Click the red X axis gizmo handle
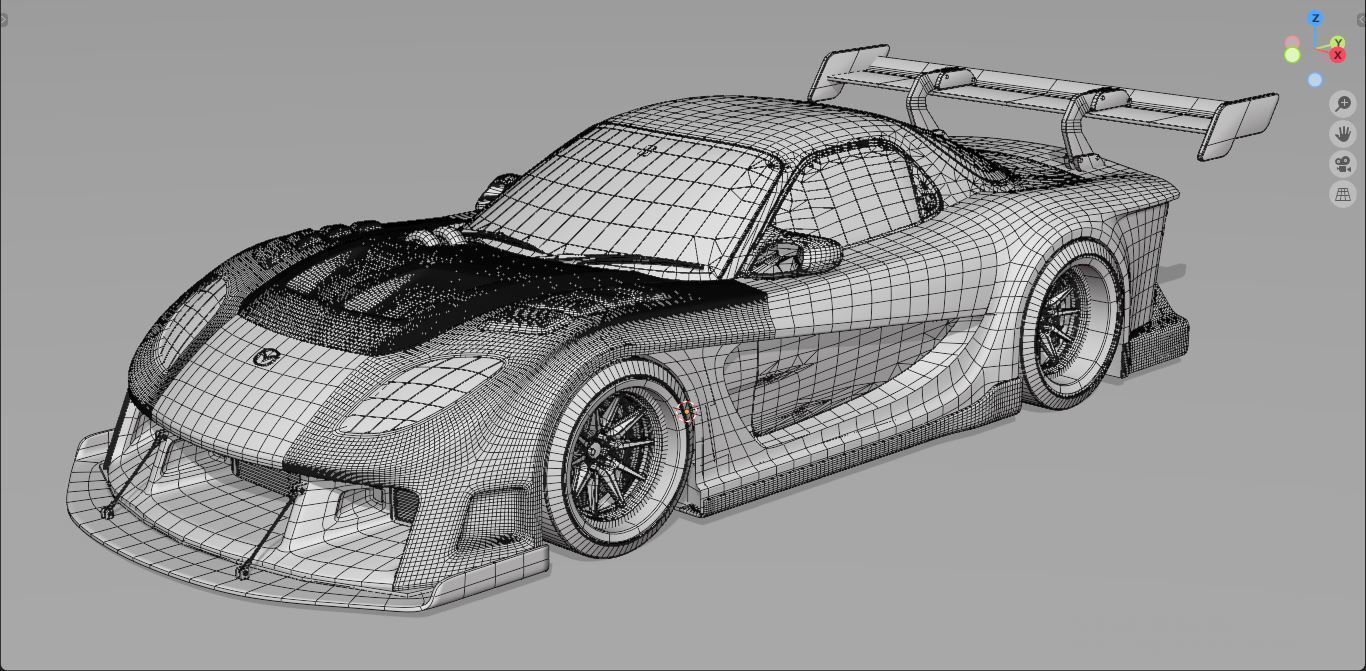 [x=1337, y=55]
